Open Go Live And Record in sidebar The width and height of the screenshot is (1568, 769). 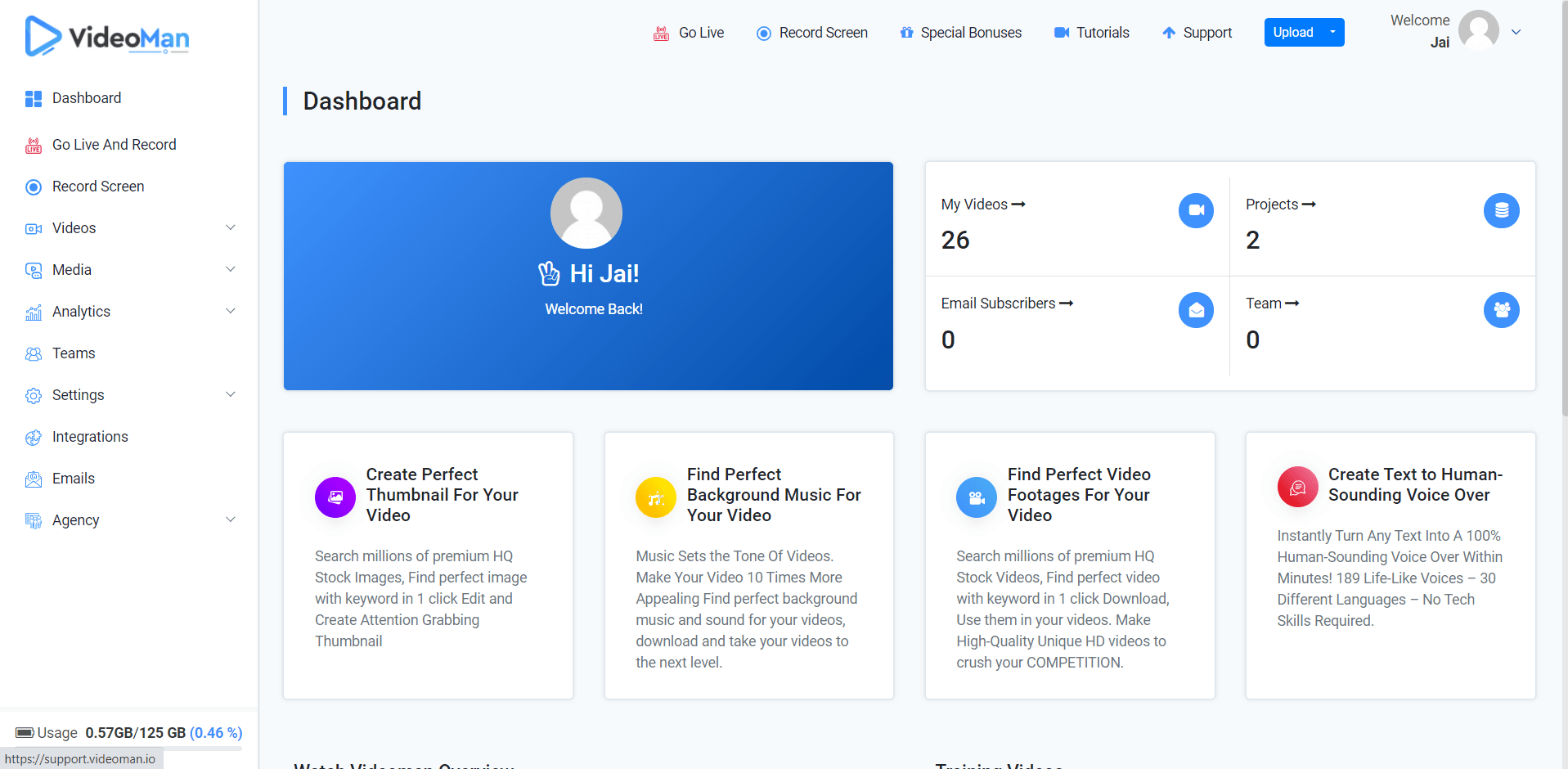pos(115,145)
